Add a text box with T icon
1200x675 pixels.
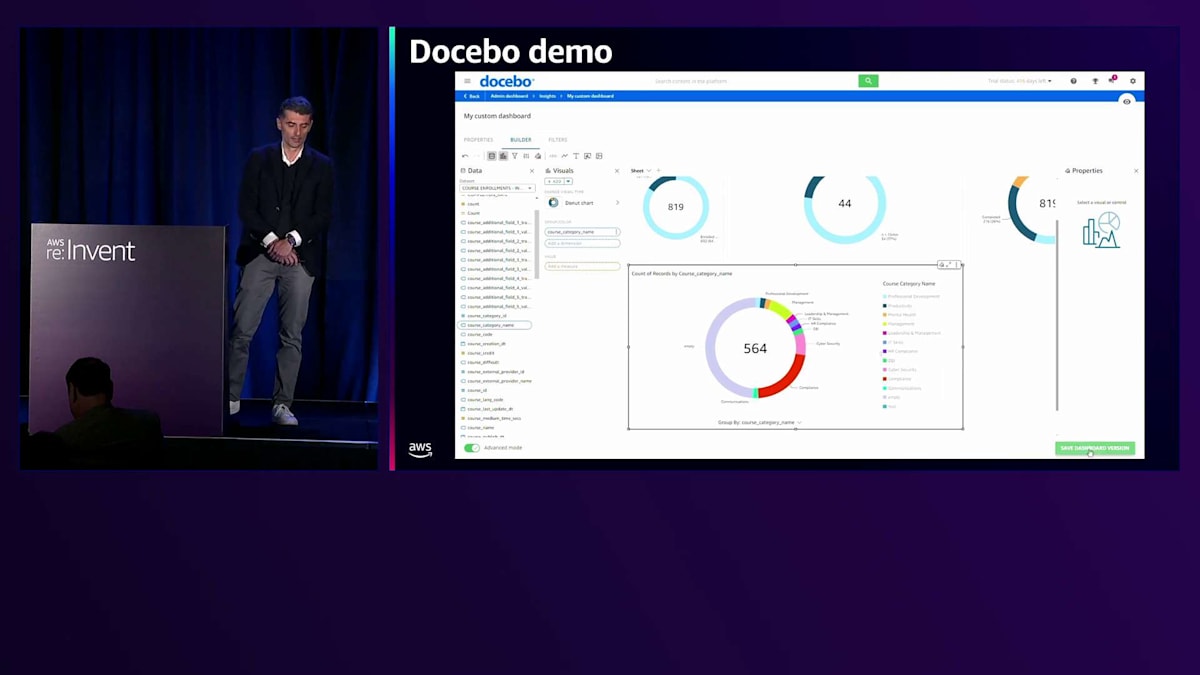[576, 156]
